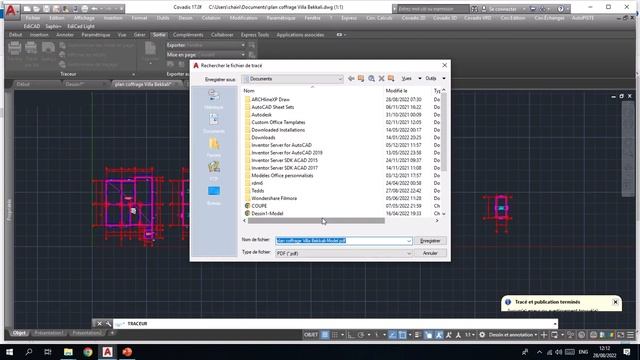Open Google Chrome from the taskbar
This screenshot has width=640, height=360.
(88, 352)
